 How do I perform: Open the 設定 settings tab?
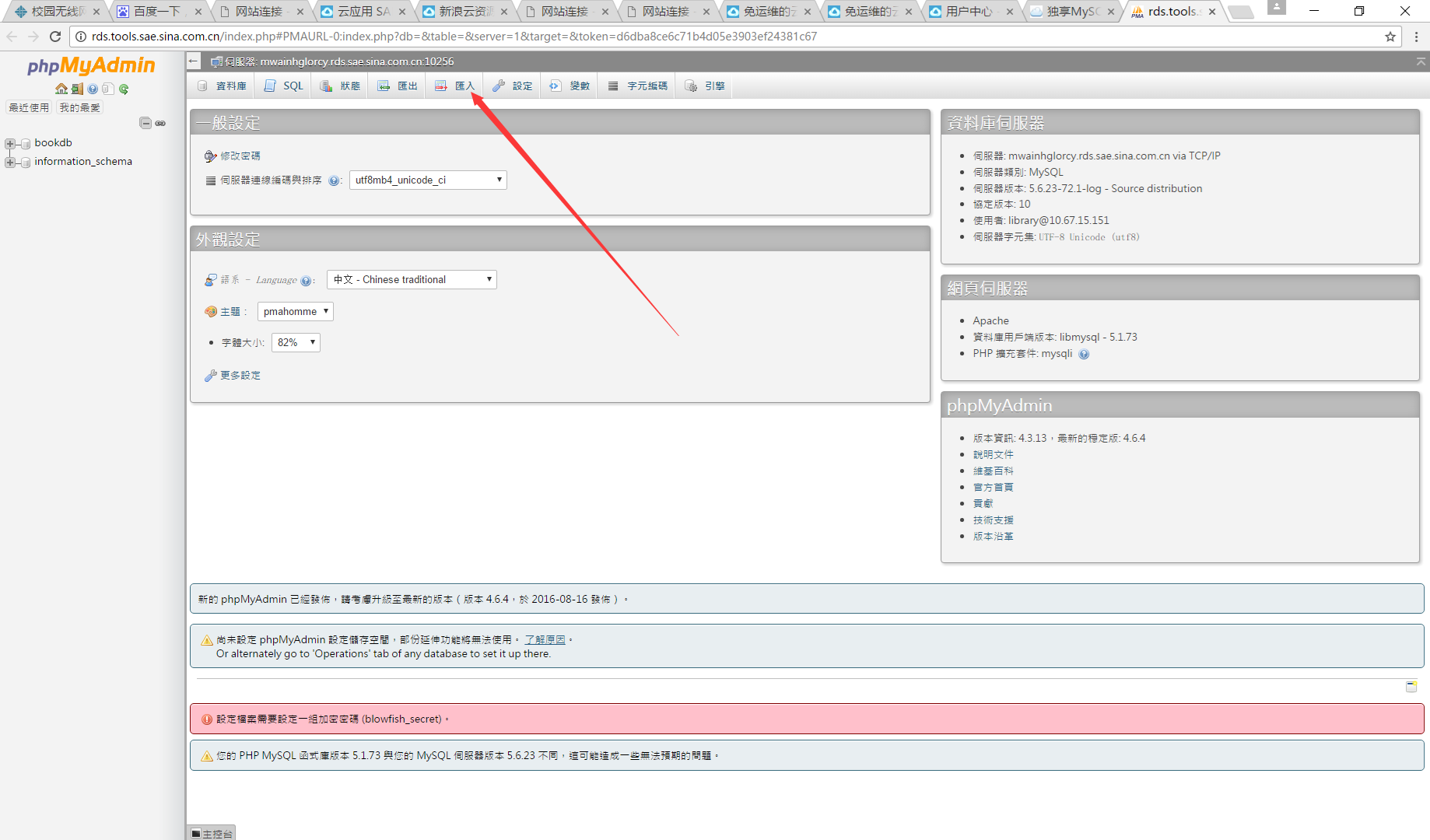coord(513,86)
